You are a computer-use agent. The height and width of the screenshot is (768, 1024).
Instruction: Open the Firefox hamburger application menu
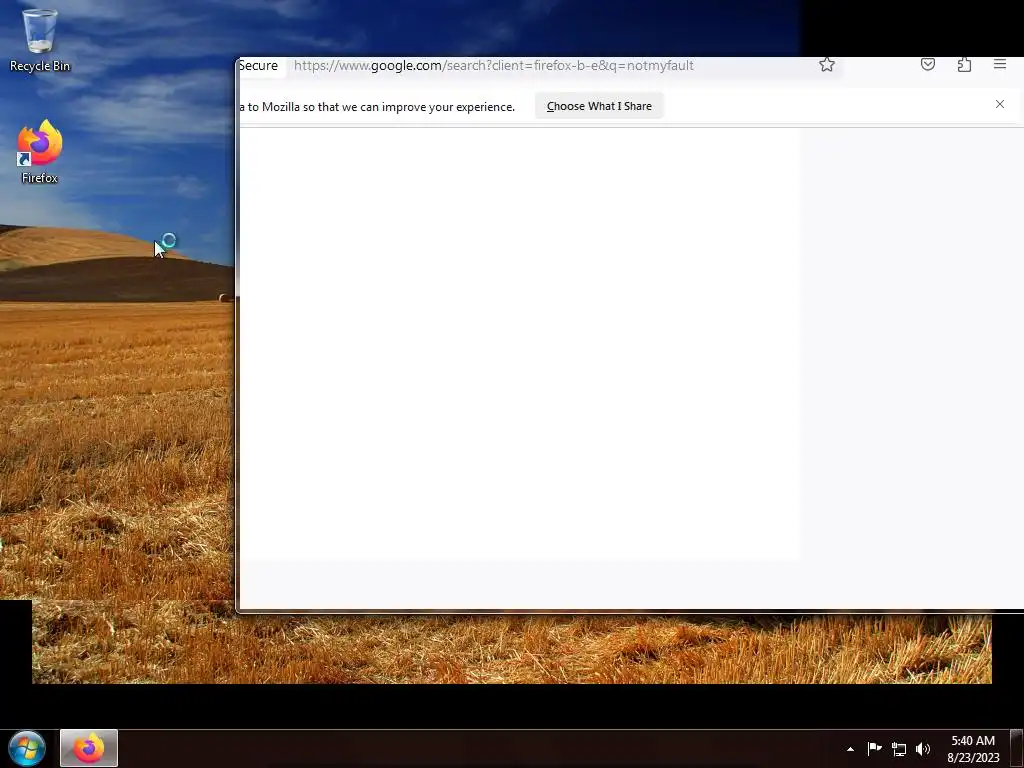[x=1000, y=64]
